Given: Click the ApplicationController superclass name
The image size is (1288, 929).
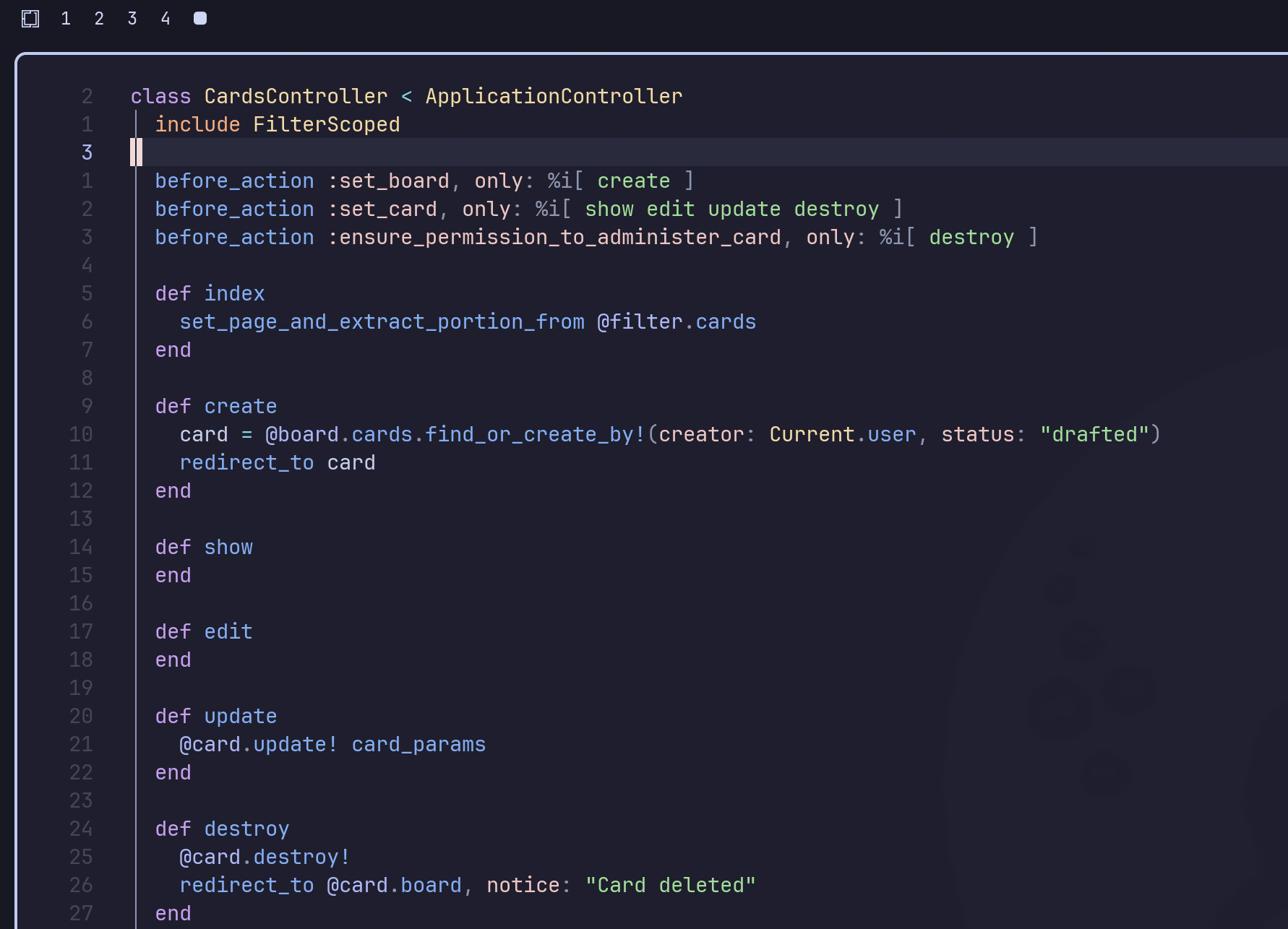Looking at the screenshot, I should pos(554,96).
